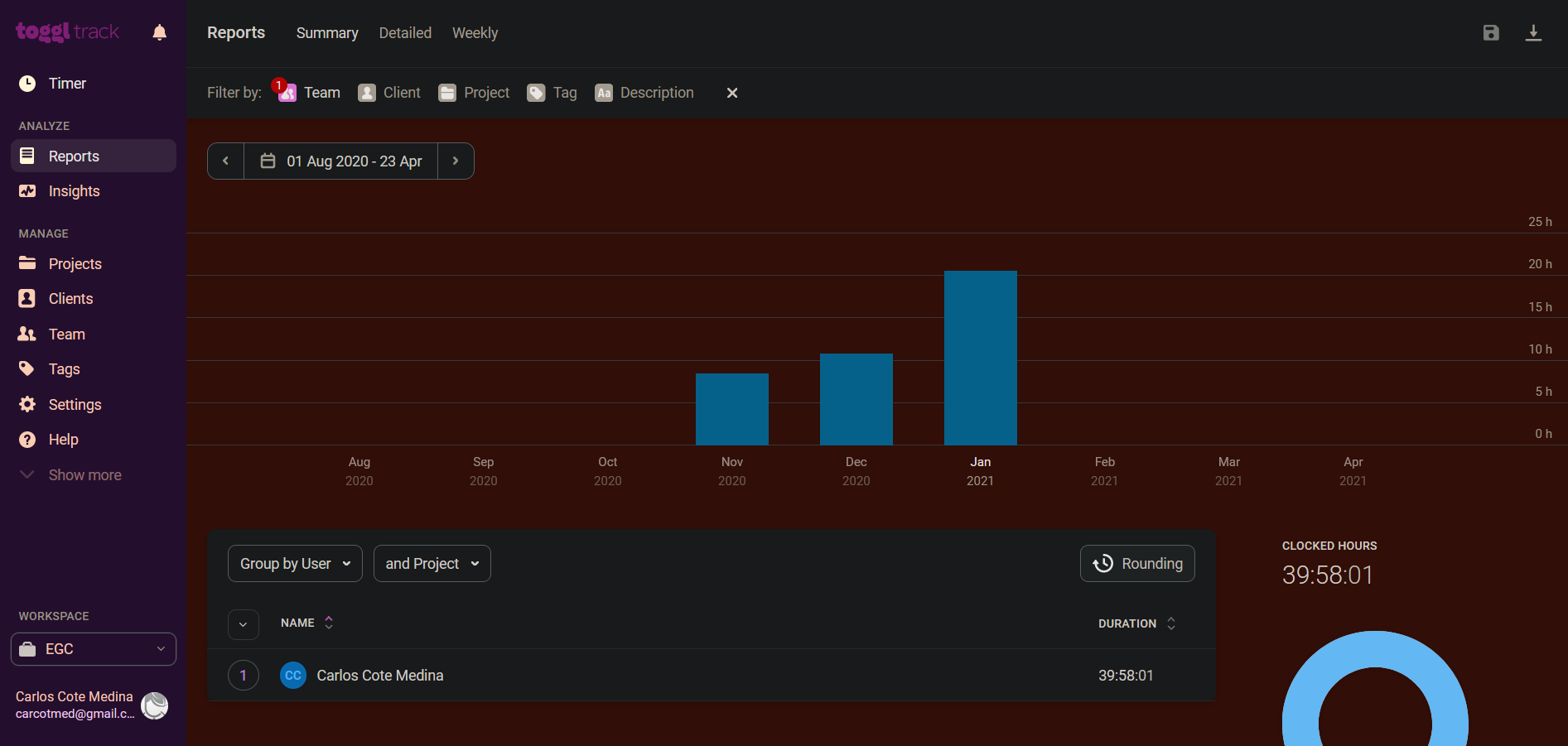This screenshot has height=746, width=1568.
Task: Open the Group by User dropdown
Action: pos(295,564)
